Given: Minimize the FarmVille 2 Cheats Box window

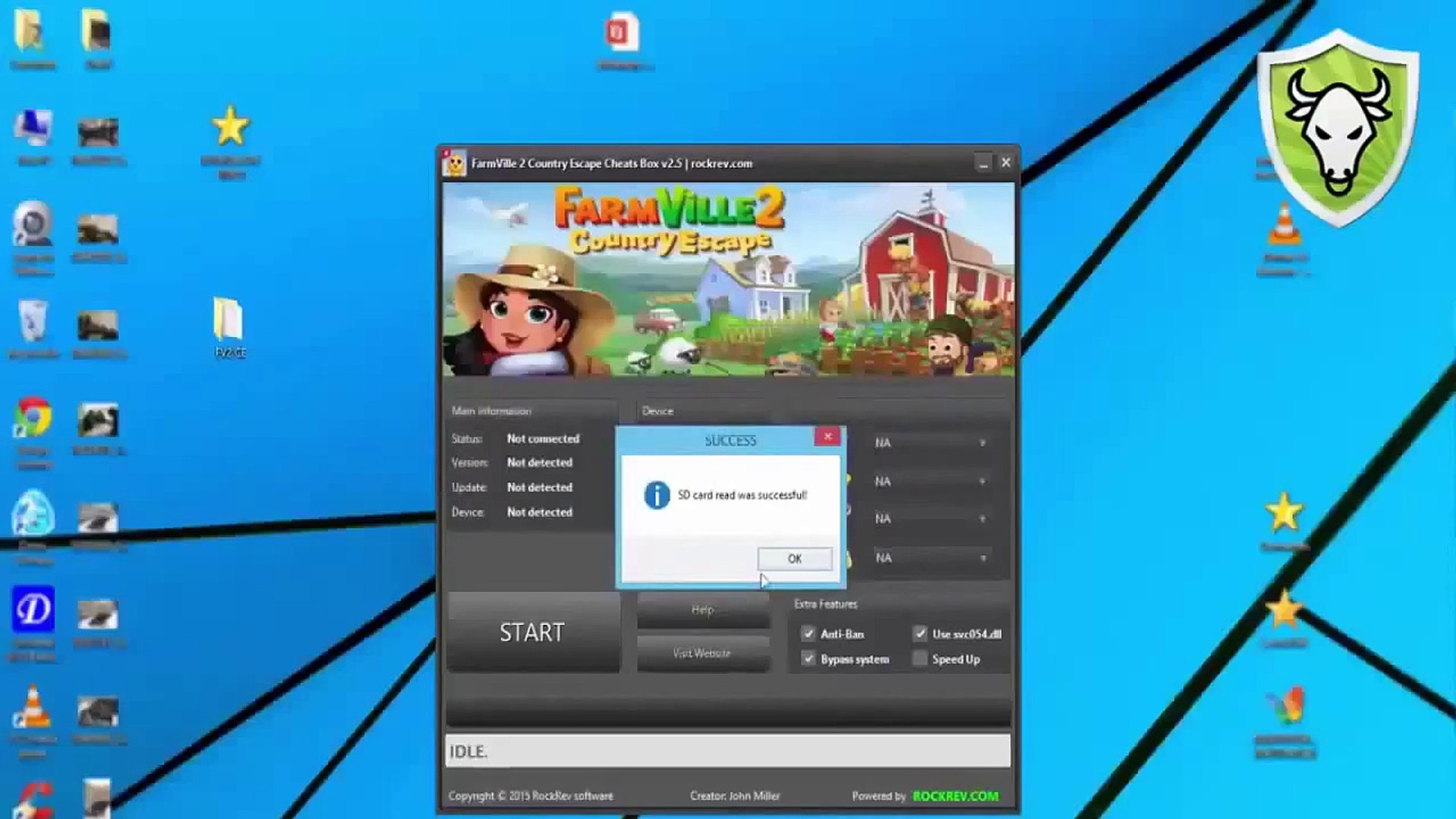Looking at the screenshot, I should coord(983,163).
